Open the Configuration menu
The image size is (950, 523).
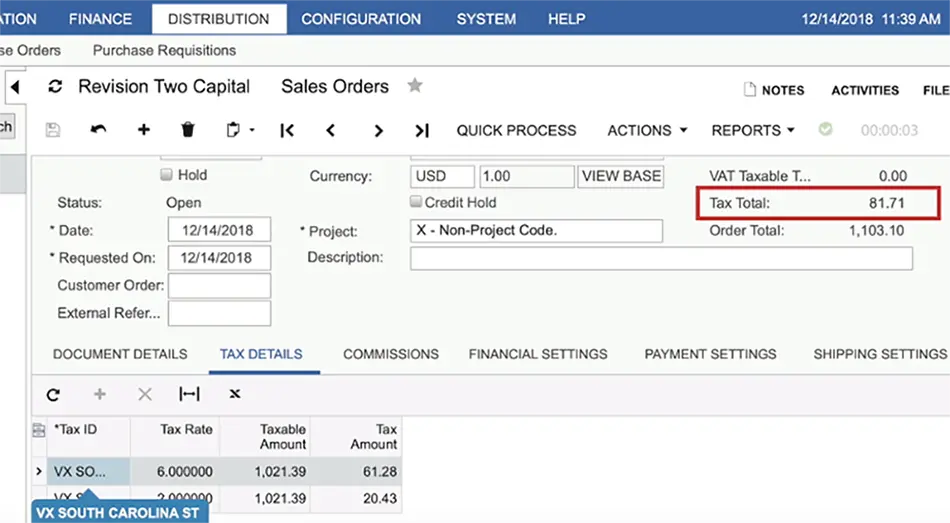[361, 19]
